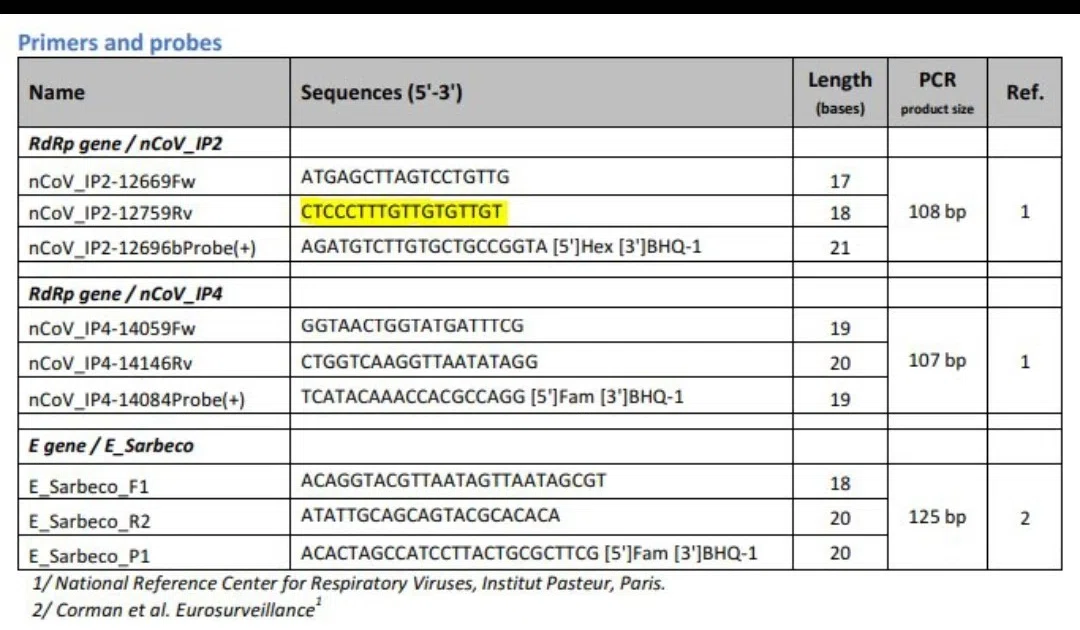
Task: Select the highlighted CTCCCTTTGTTGTGTTGT sequence
Action: coord(402,211)
